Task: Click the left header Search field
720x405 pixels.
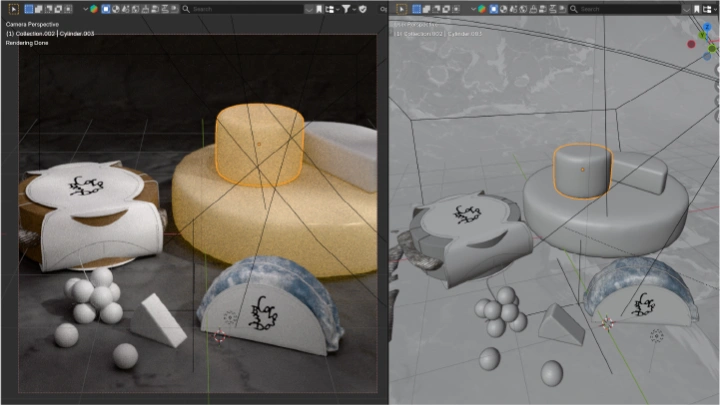Action: (x=250, y=9)
